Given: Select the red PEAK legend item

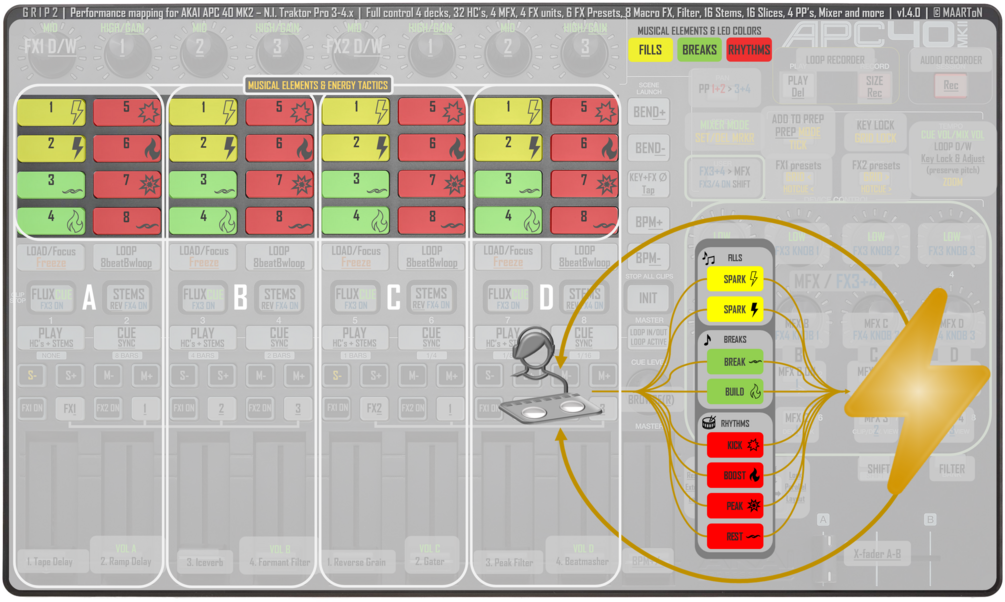Looking at the screenshot, I should click(735, 506).
